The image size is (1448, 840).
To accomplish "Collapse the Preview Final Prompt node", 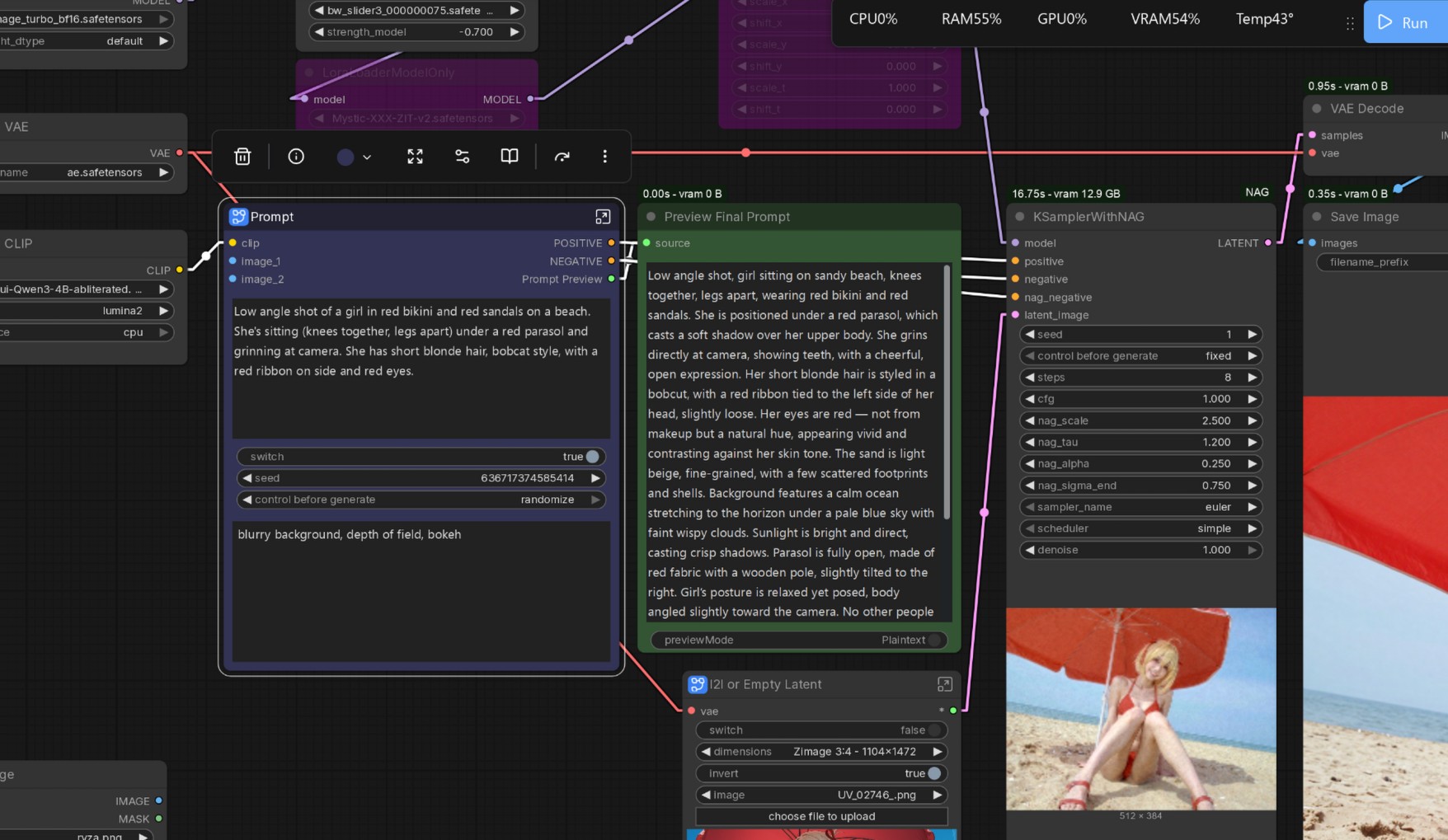I will click(651, 217).
